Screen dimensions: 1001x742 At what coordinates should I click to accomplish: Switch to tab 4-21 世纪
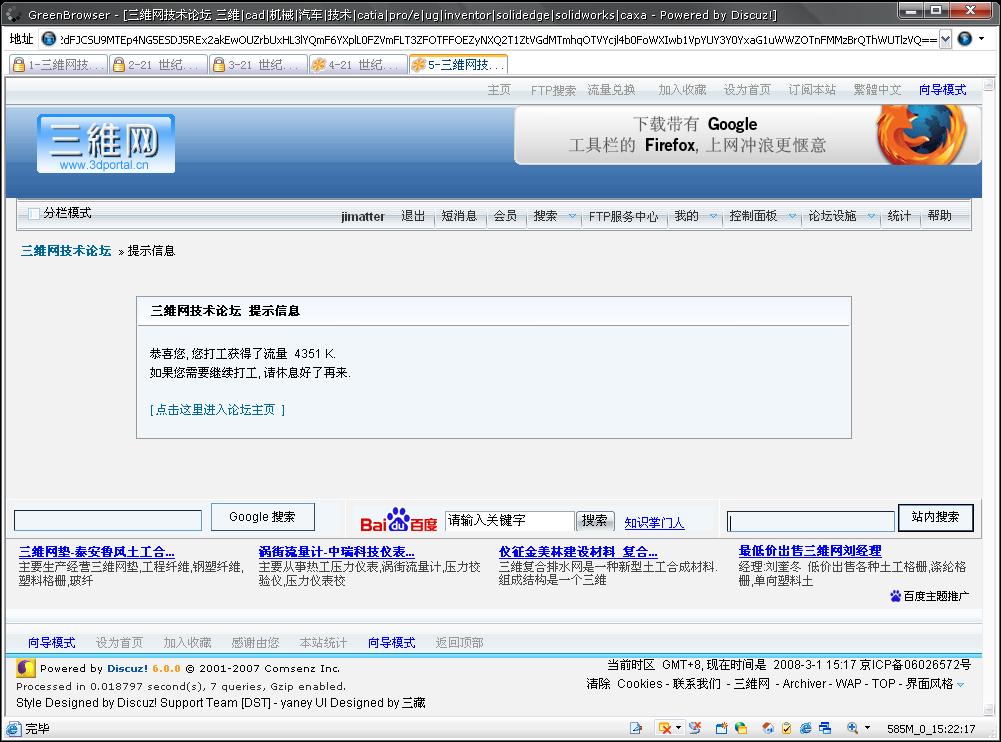[358, 64]
